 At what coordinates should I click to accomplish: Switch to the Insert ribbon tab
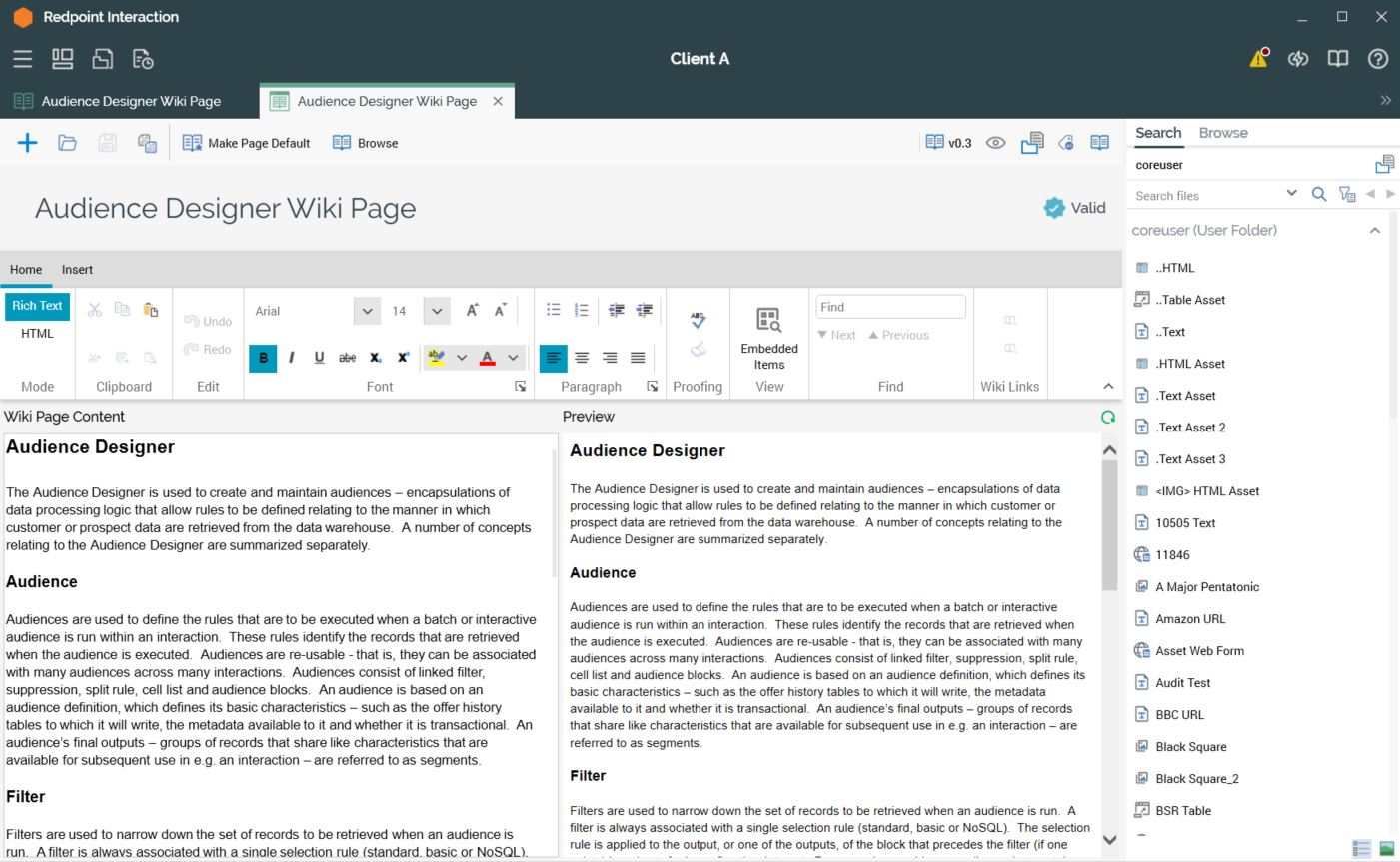77,270
